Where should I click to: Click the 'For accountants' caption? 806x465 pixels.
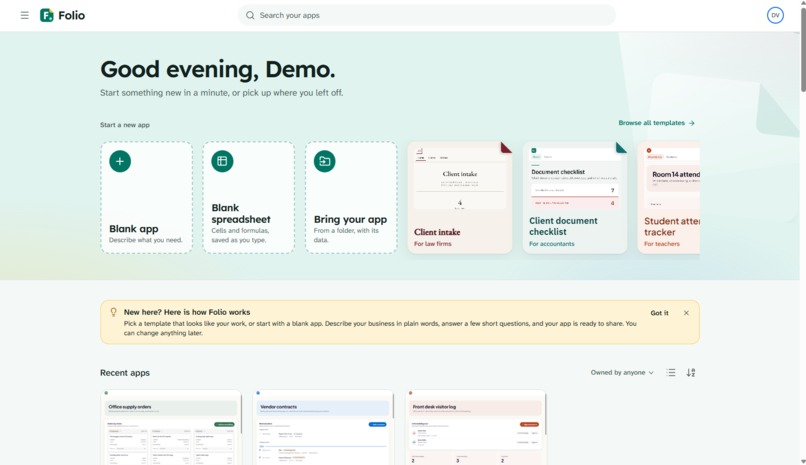[x=552, y=244]
